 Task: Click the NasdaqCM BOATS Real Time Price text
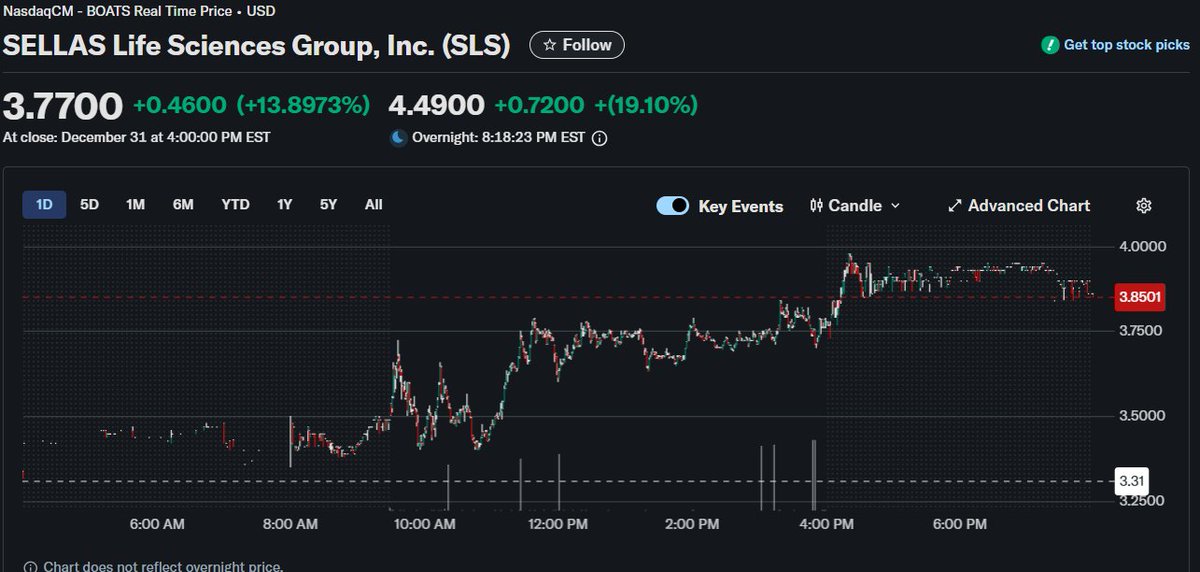point(139,11)
